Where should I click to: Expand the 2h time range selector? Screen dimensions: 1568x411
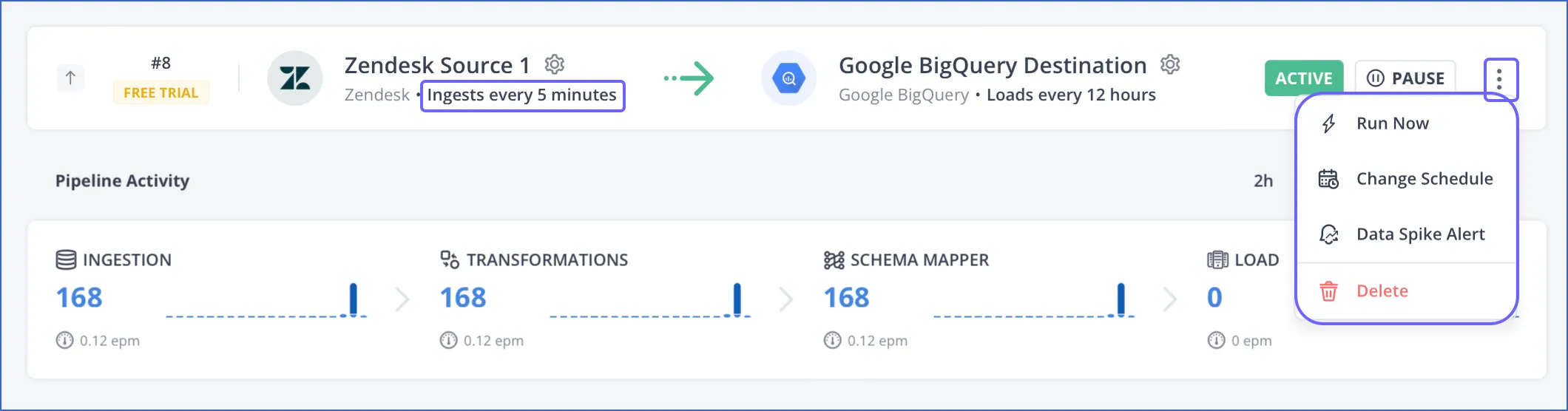click(x=1263, y=181)
